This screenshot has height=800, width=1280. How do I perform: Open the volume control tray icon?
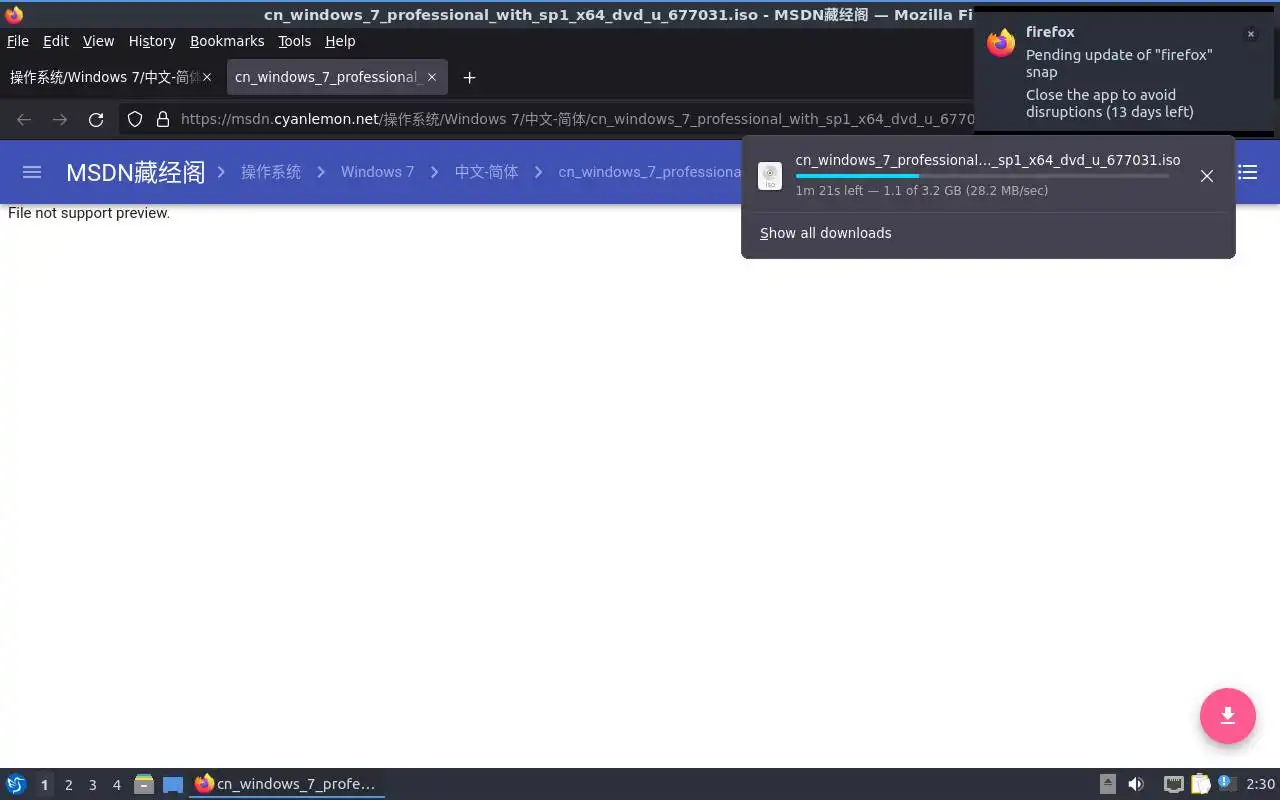[x=1136, y=784]
